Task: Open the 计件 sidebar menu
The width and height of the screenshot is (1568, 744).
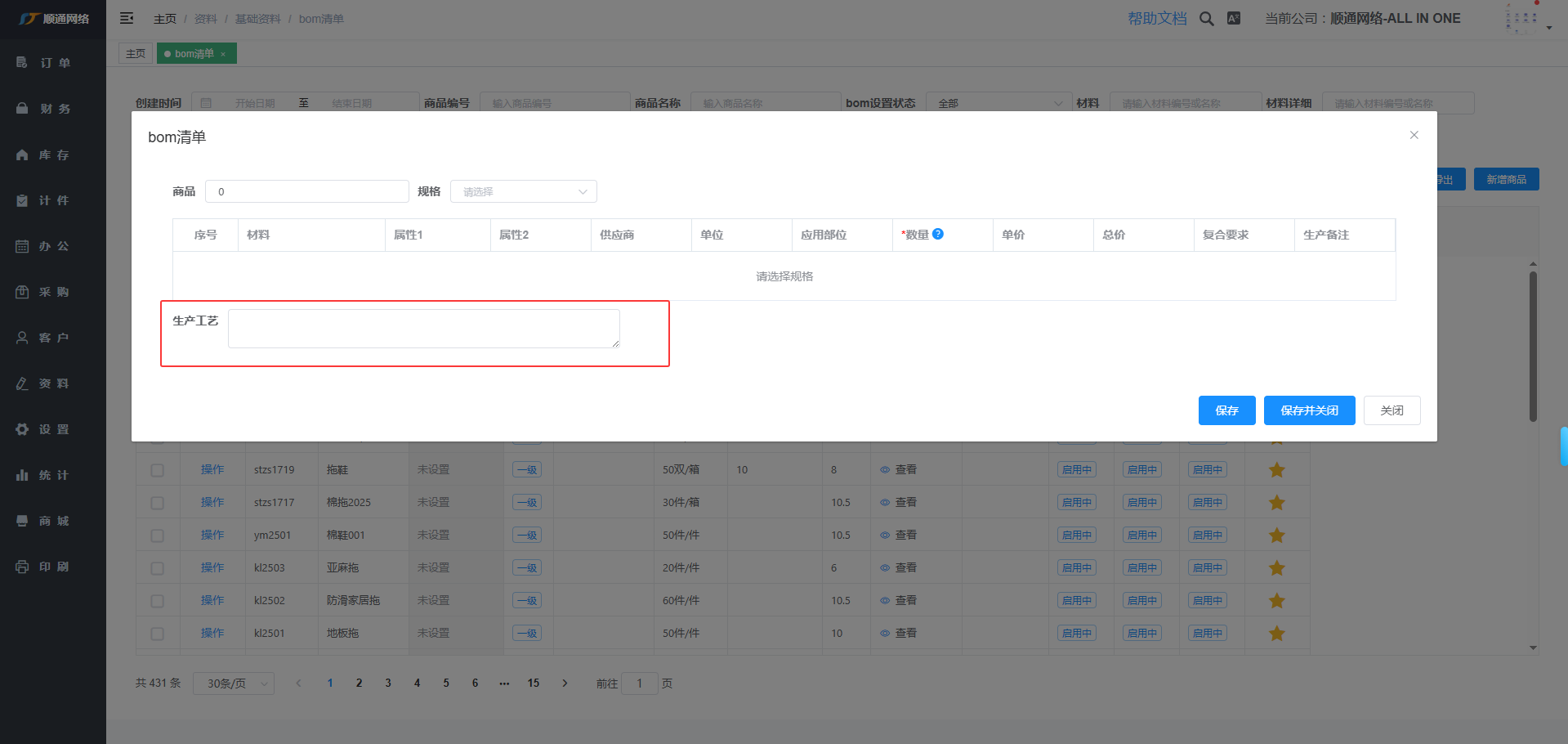Action: 53,200
